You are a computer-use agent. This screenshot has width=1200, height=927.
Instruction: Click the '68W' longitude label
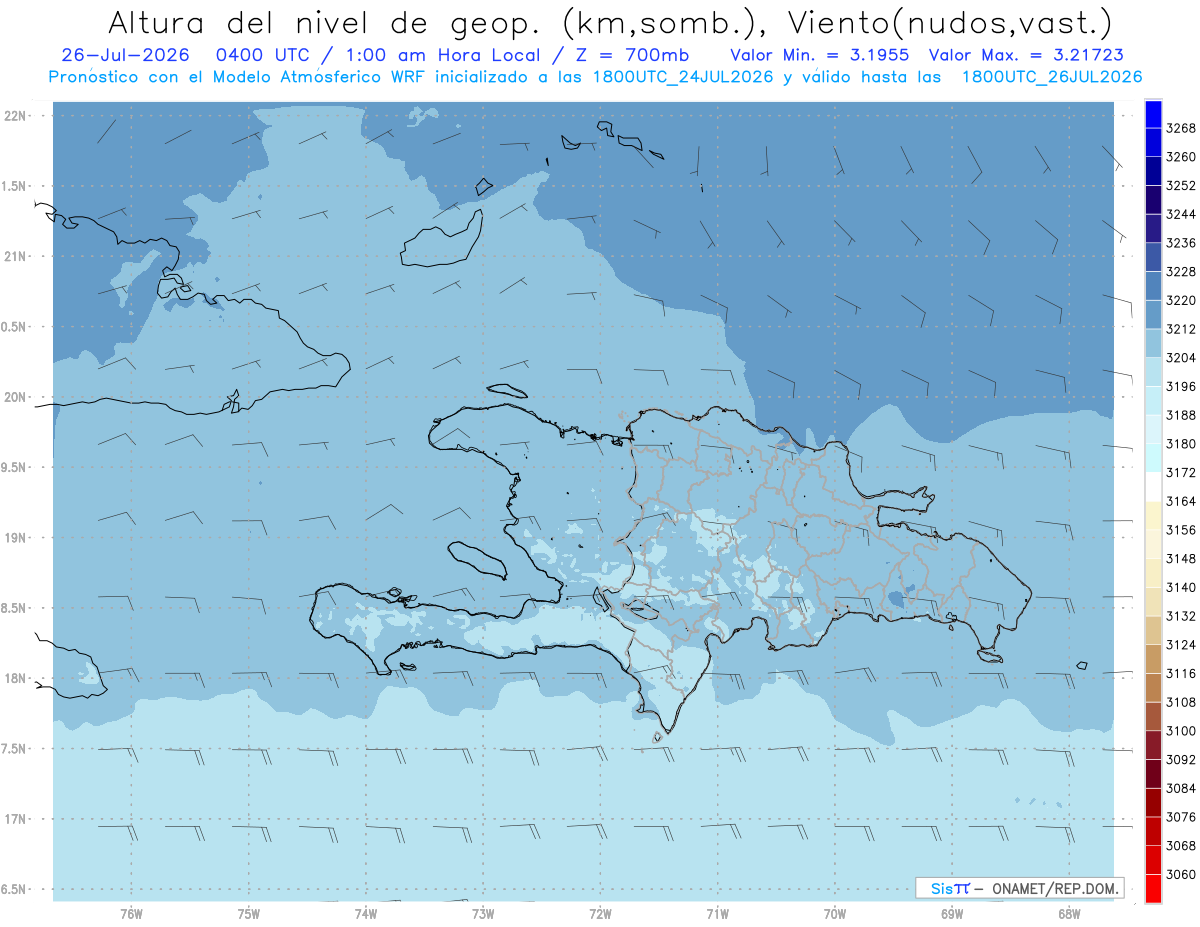pyautogui.click(x=1068, y=913)
